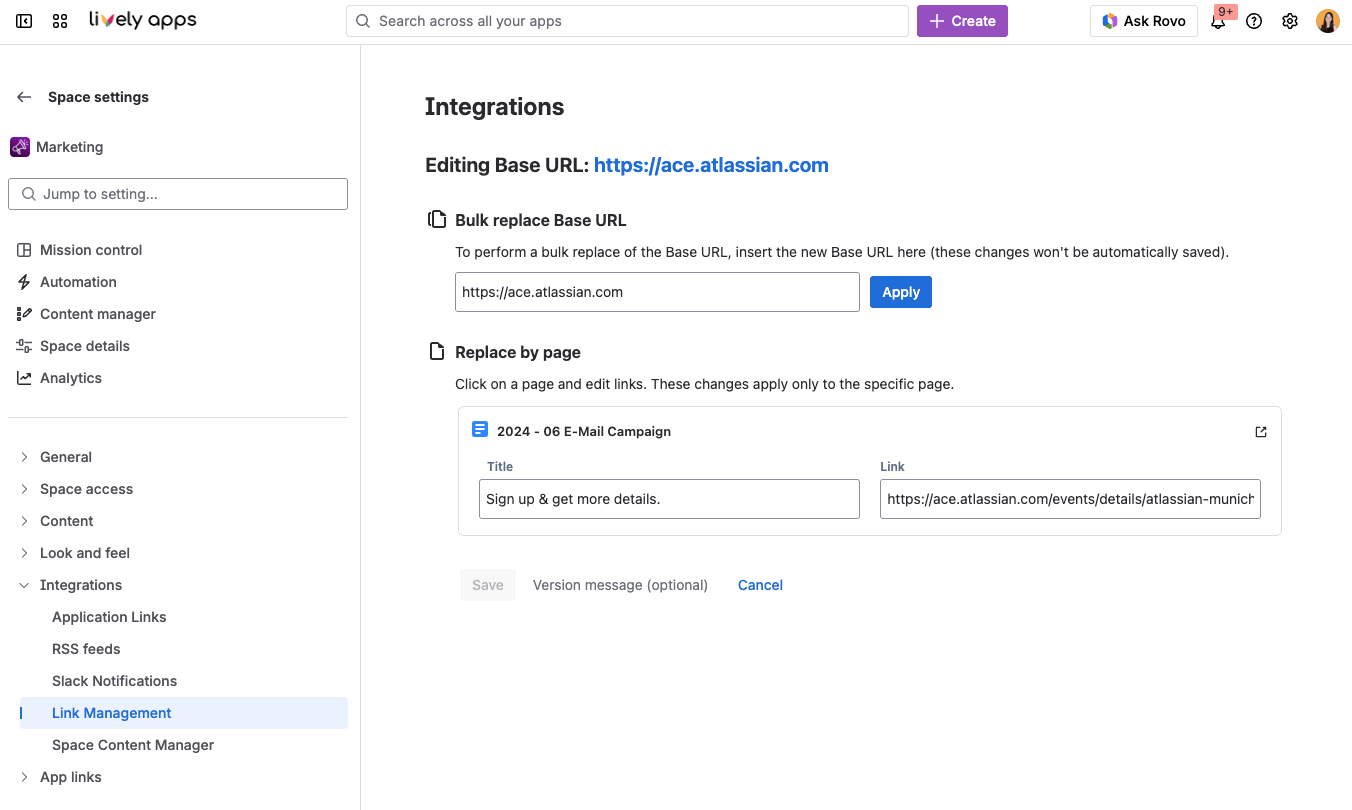
Task: Select Mission control in the sidebar
Action: tap(91, 250)
